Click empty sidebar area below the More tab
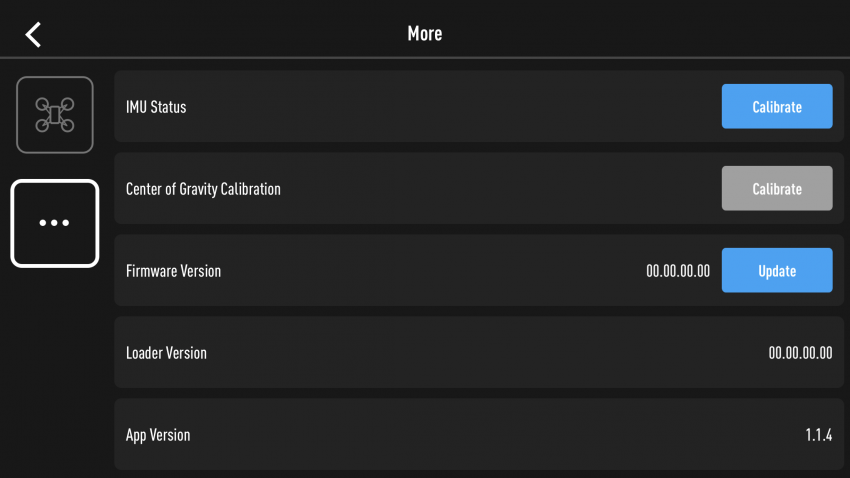Screen dimensions: 850x478 55,374
